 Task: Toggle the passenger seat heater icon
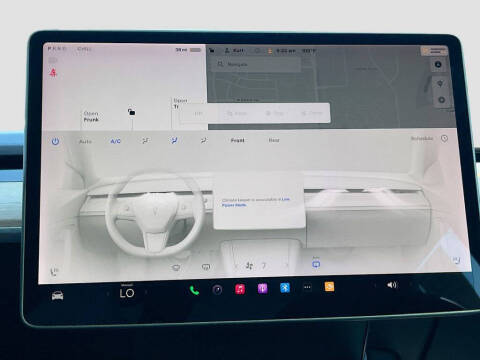pyautogui.click(x=456, y=260)
